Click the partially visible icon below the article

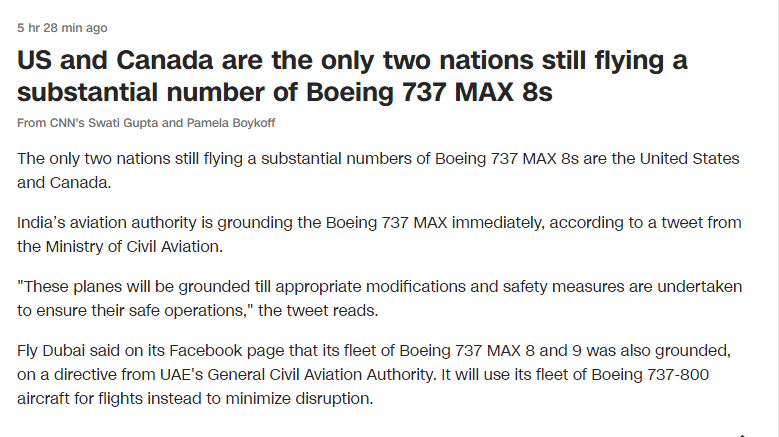(742, 435)
